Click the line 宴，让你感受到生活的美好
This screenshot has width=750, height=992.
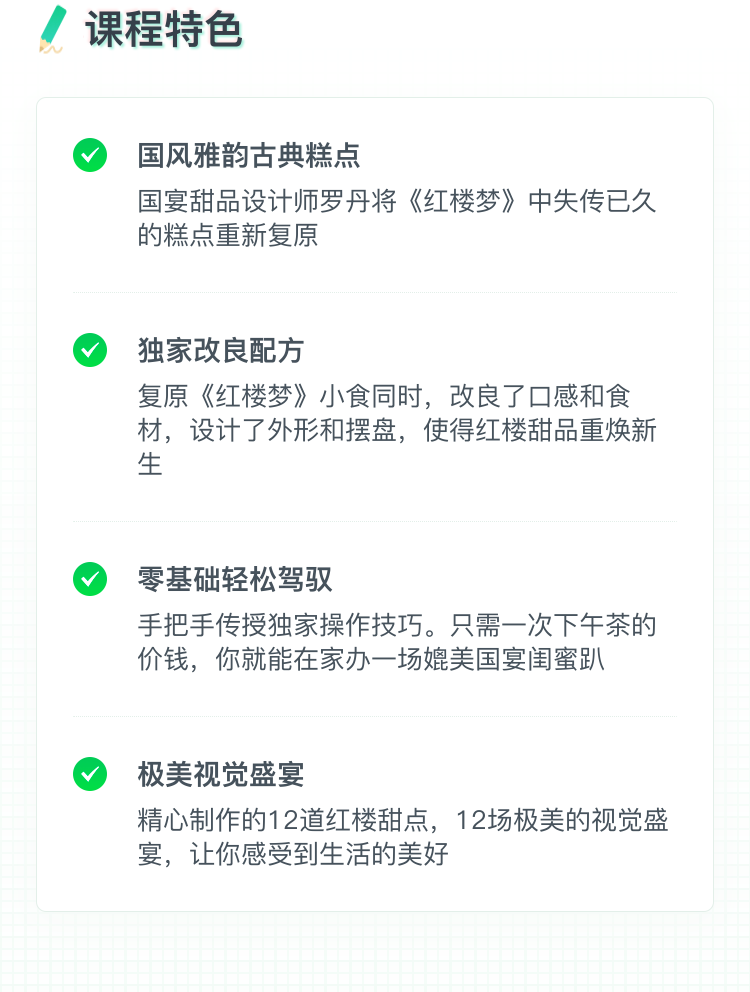[293, 855]
